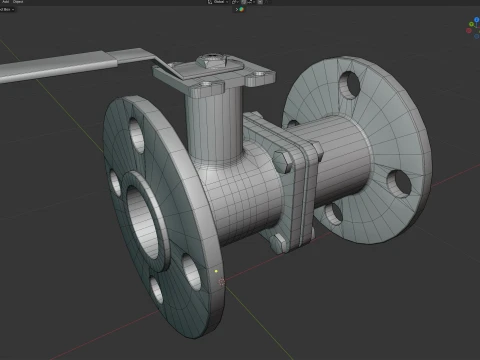Snap view to the blue Z axis gizmo
This screenshot has width=480, height=360.
pos(477,20)
